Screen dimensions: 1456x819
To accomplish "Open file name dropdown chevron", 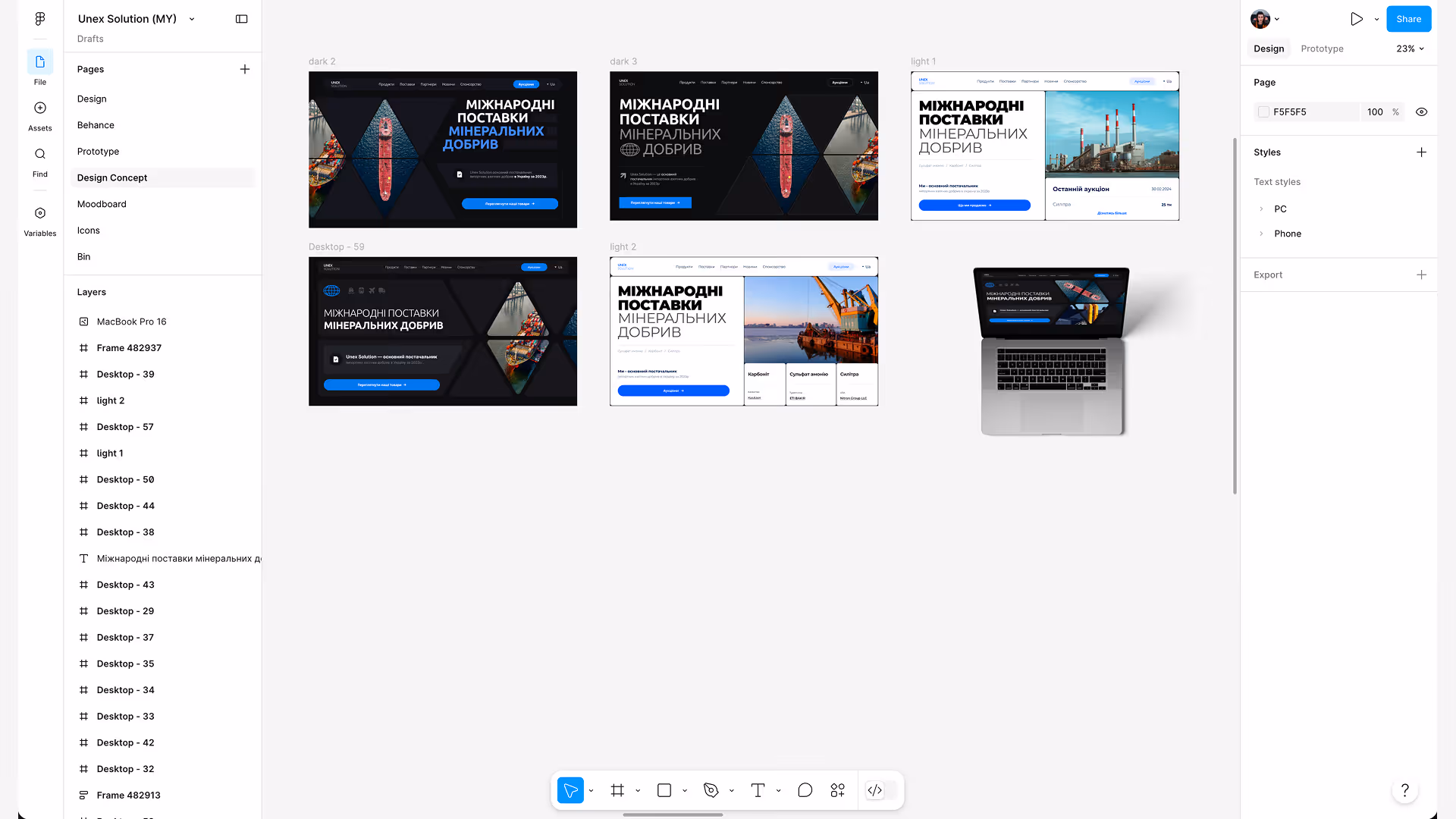I will [192, 19].
